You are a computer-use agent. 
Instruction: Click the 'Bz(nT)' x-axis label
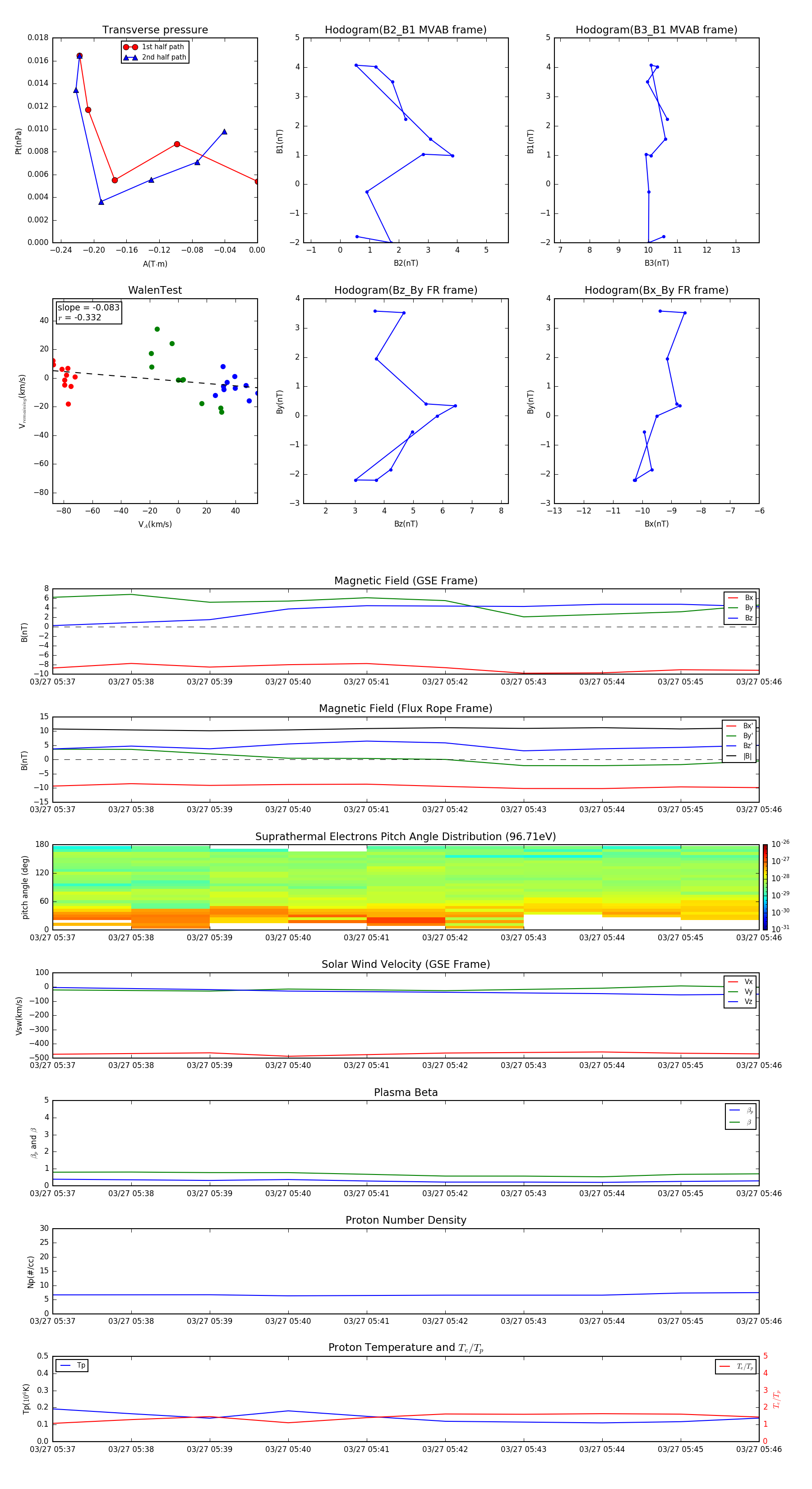406,524
